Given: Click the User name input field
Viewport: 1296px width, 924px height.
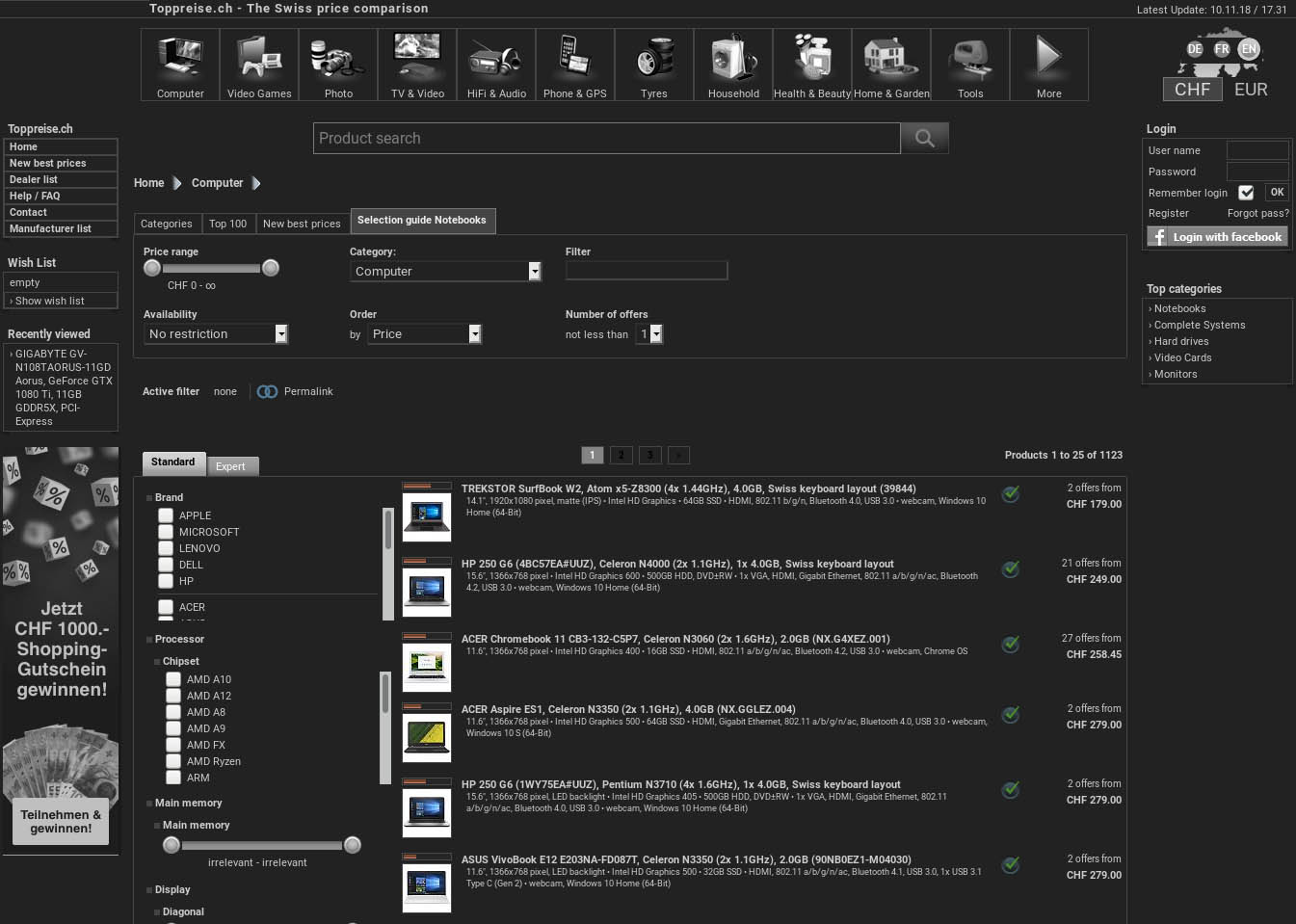Looking at the screenshot, I should pyautogui.click(x=1257, y=150).
